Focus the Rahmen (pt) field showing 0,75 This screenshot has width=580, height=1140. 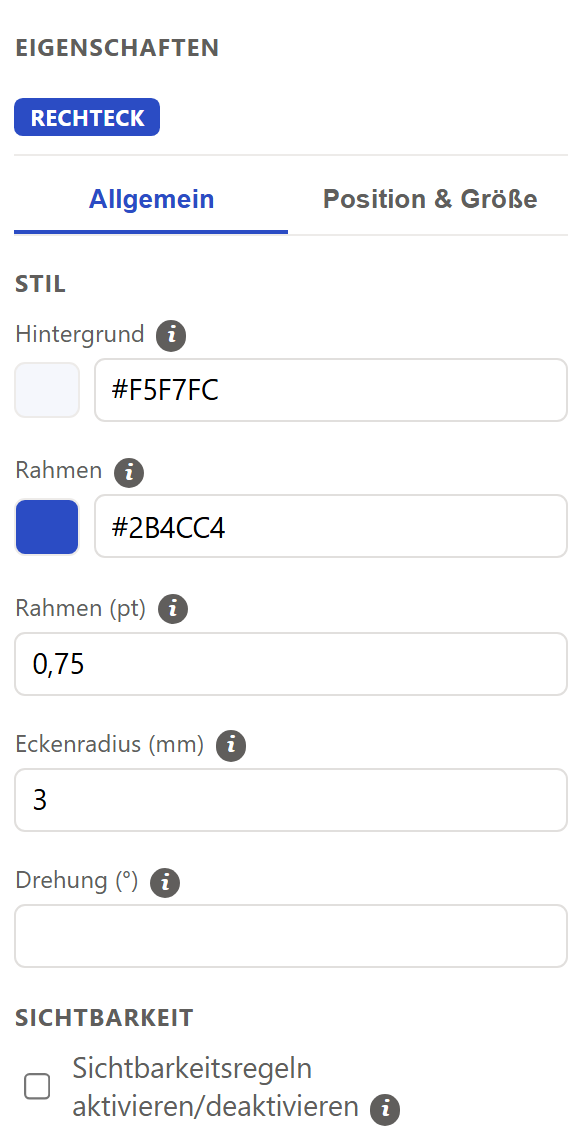point(291,664)
